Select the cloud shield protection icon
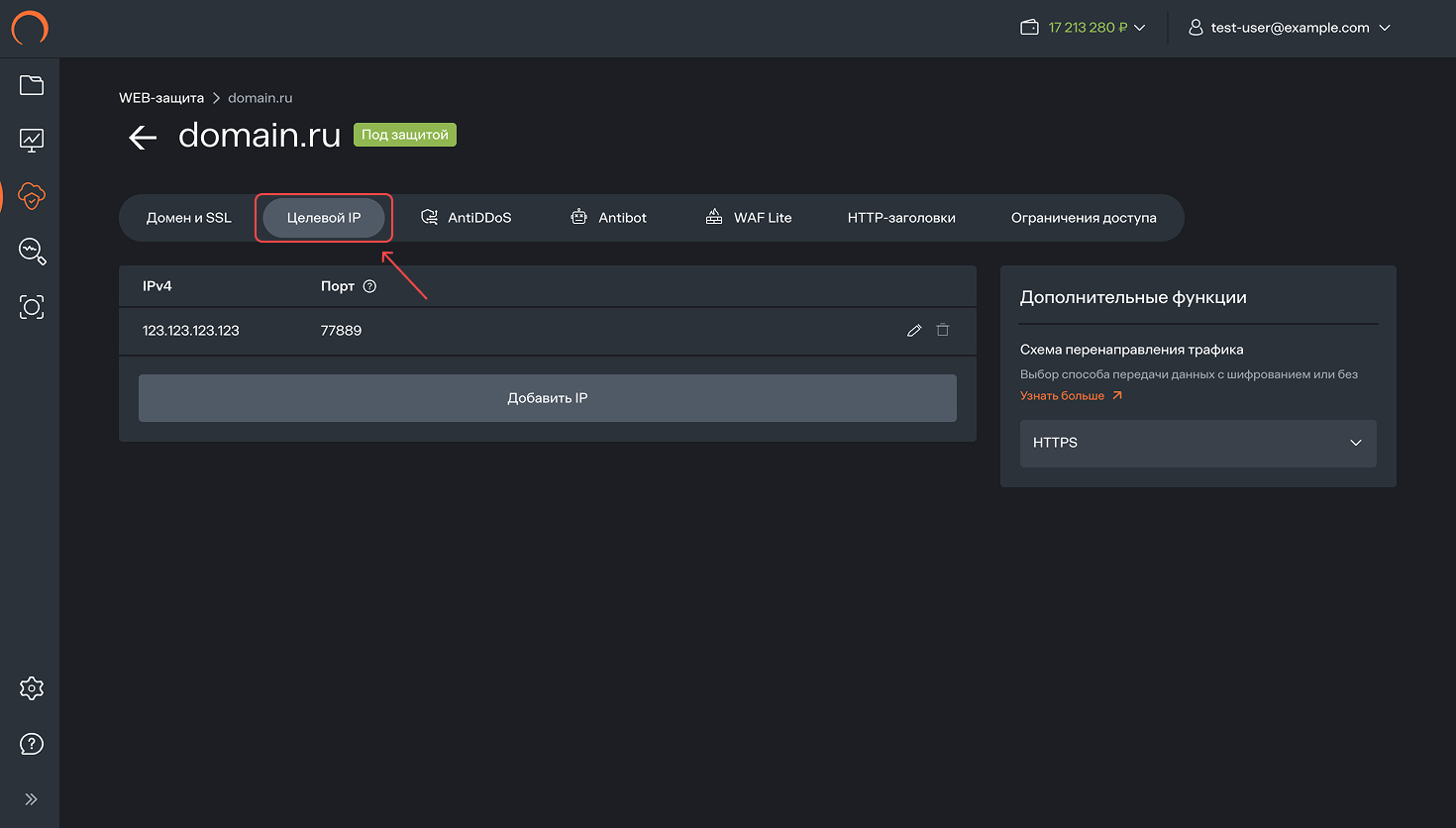The image size is (1456, 828). [x=32, y=196]
